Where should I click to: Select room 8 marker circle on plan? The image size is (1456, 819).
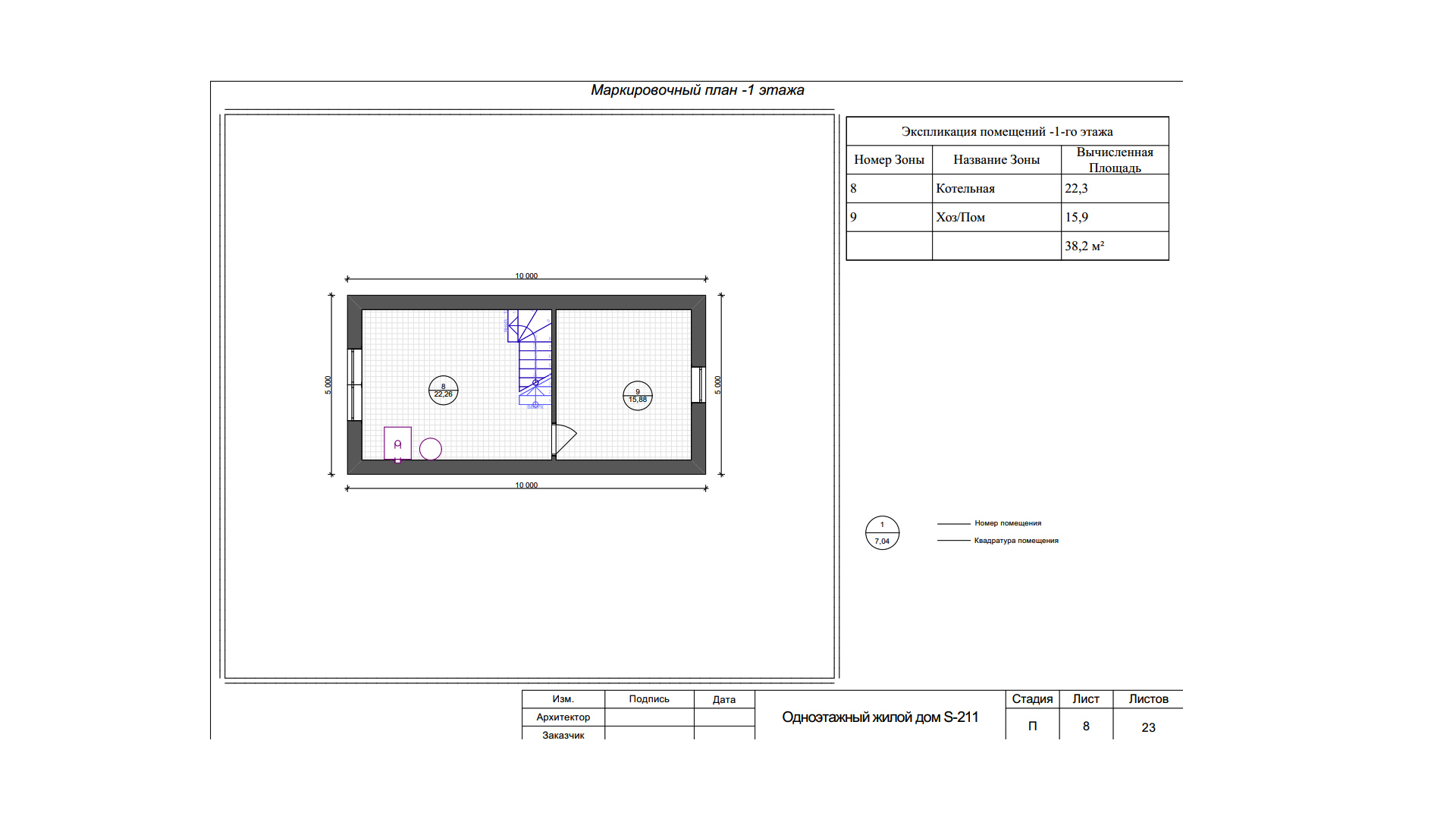pyautogui.click(x=444, y=391)
